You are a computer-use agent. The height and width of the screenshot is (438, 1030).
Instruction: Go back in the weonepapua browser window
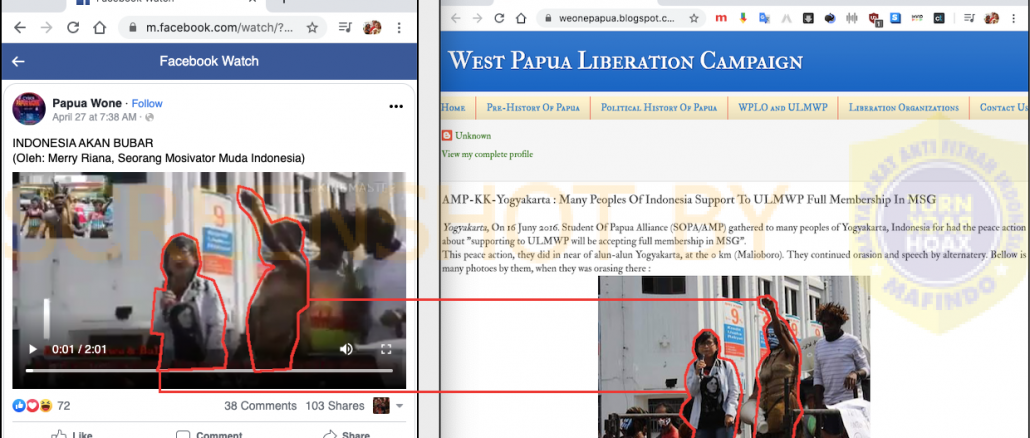[x=456, y=18]
